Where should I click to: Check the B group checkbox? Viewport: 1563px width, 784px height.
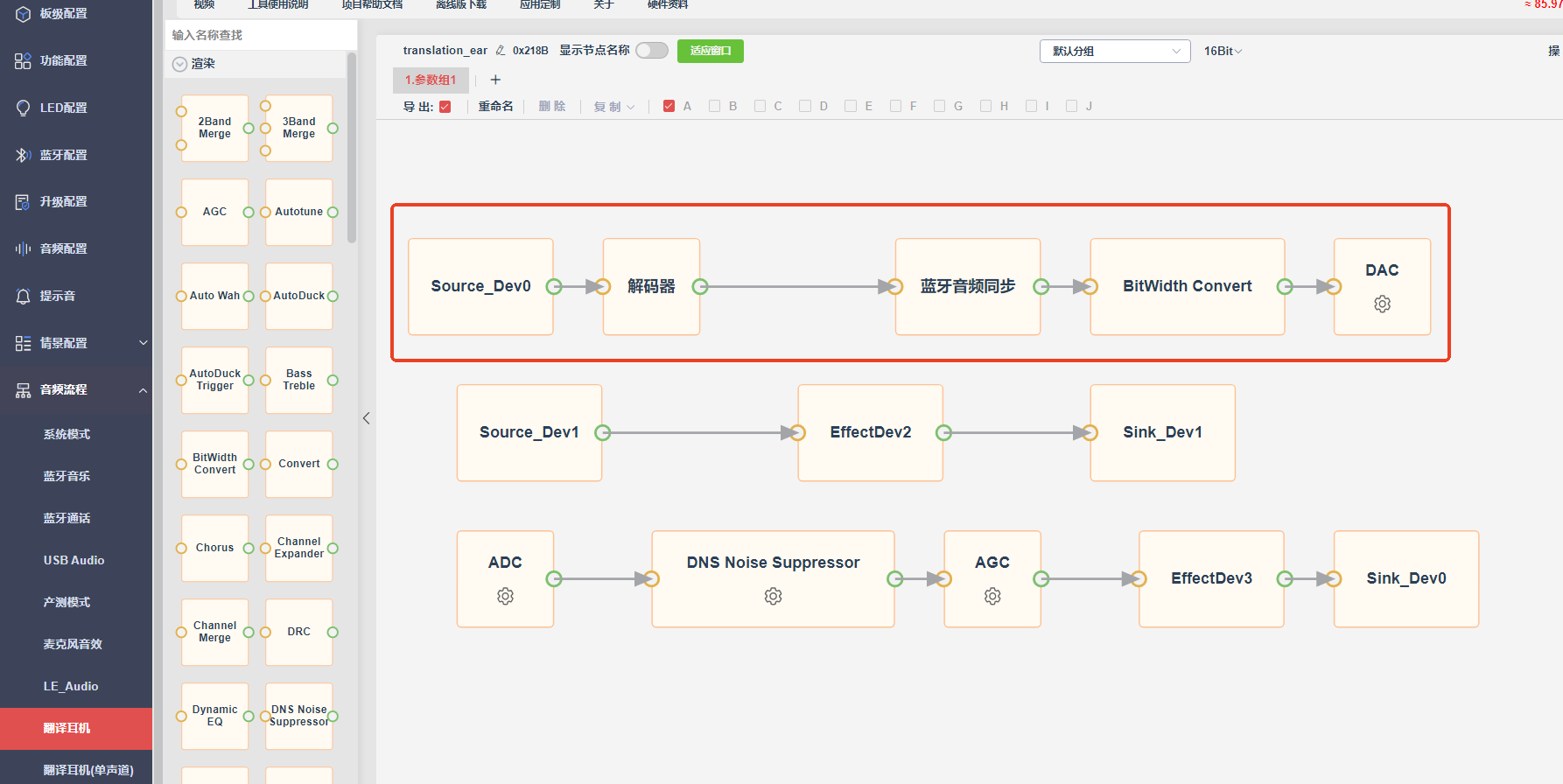pyautogui.click(x=714, y=106)
